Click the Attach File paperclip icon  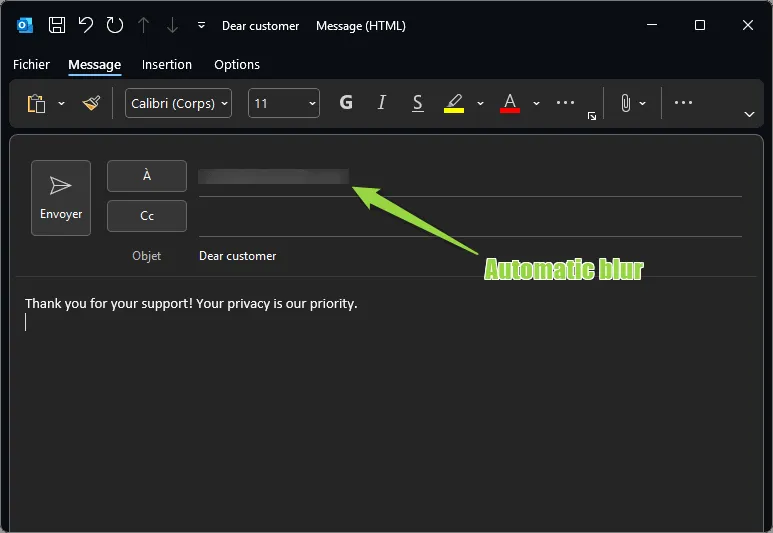[626, 103]
